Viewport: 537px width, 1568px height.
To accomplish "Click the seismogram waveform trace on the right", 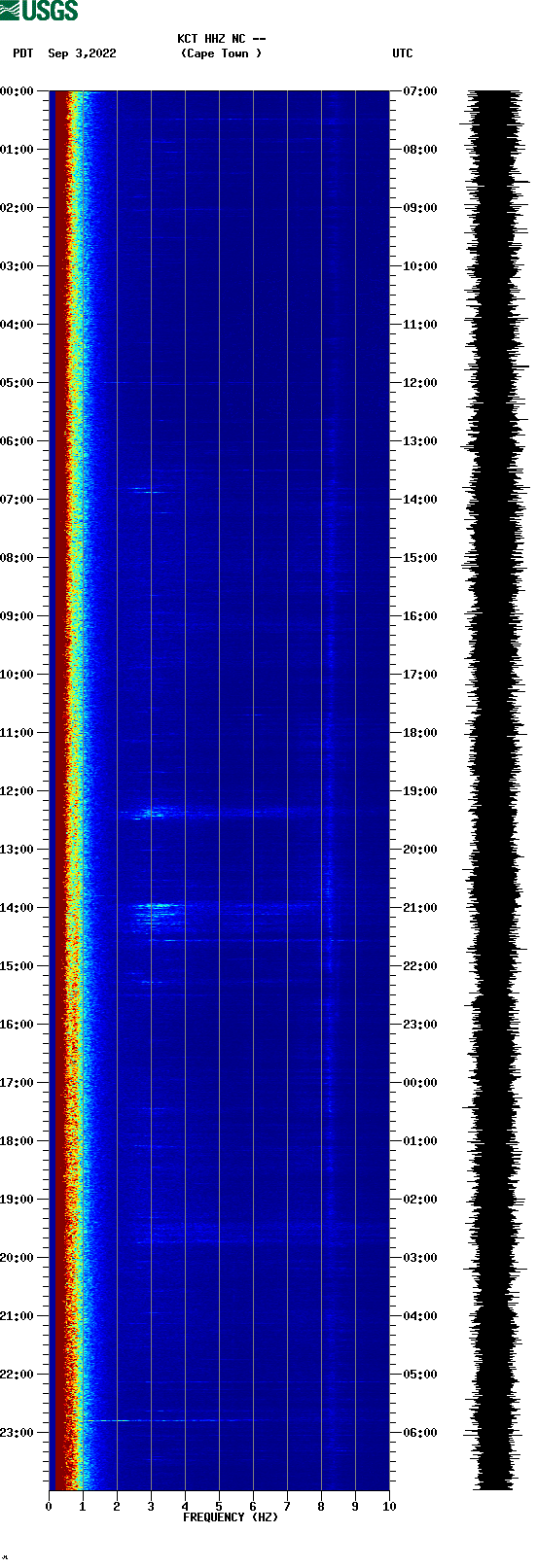I will (495, 790).
